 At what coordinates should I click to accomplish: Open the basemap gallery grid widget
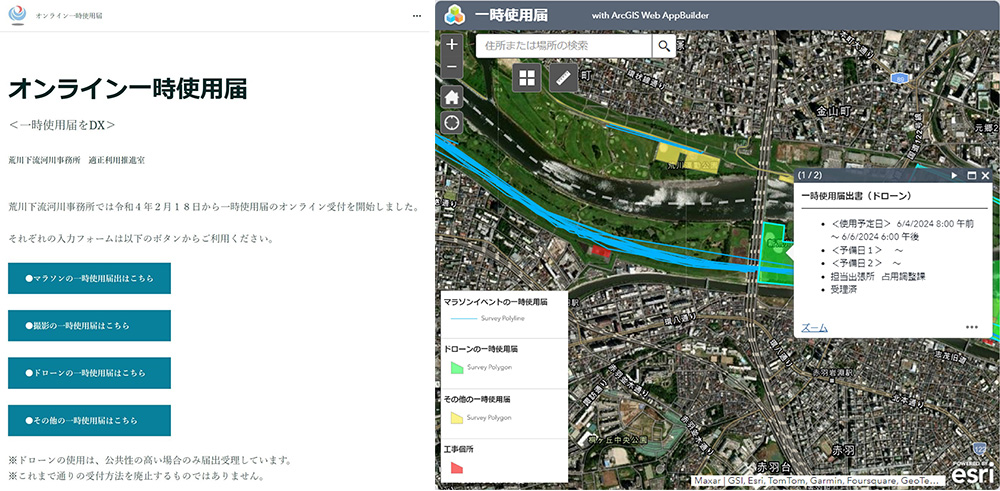[527, 78]
